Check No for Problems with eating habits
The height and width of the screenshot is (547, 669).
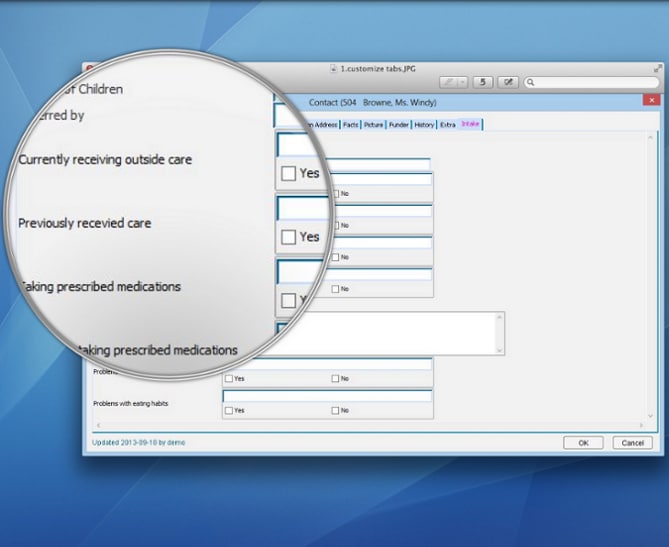(x=335, y=410)
